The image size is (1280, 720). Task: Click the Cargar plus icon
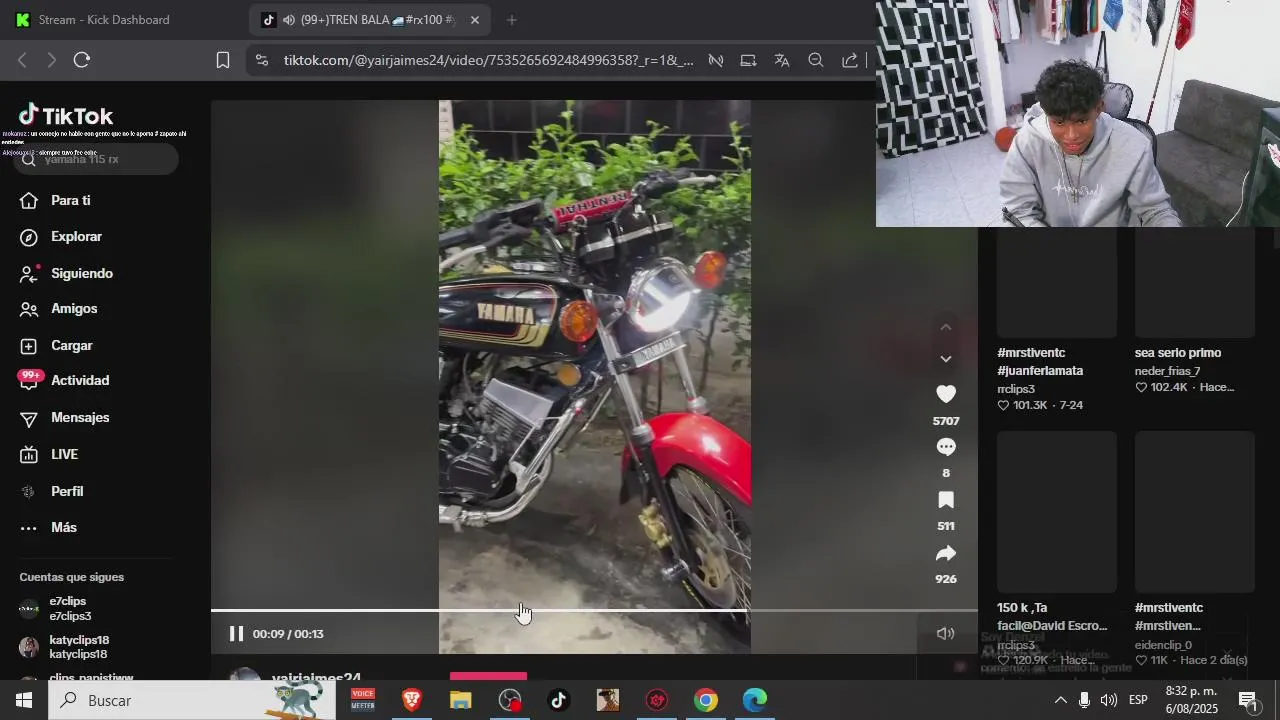pyautogui.click(x=29, y=346)
